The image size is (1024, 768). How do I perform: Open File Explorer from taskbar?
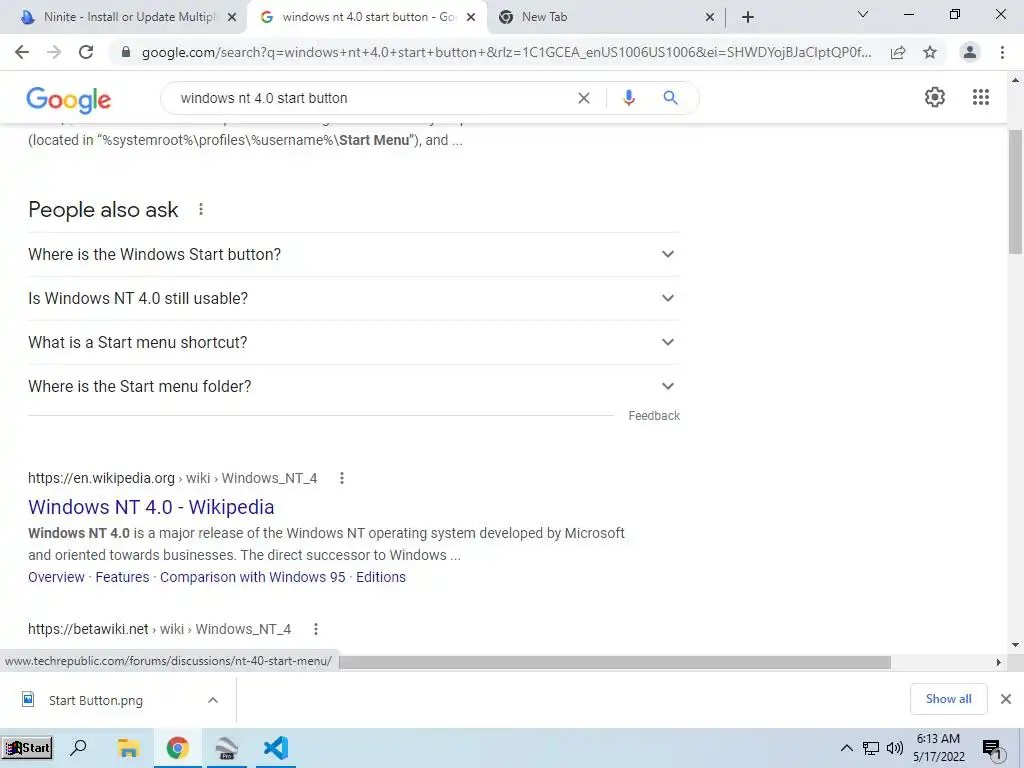[129, 748]
